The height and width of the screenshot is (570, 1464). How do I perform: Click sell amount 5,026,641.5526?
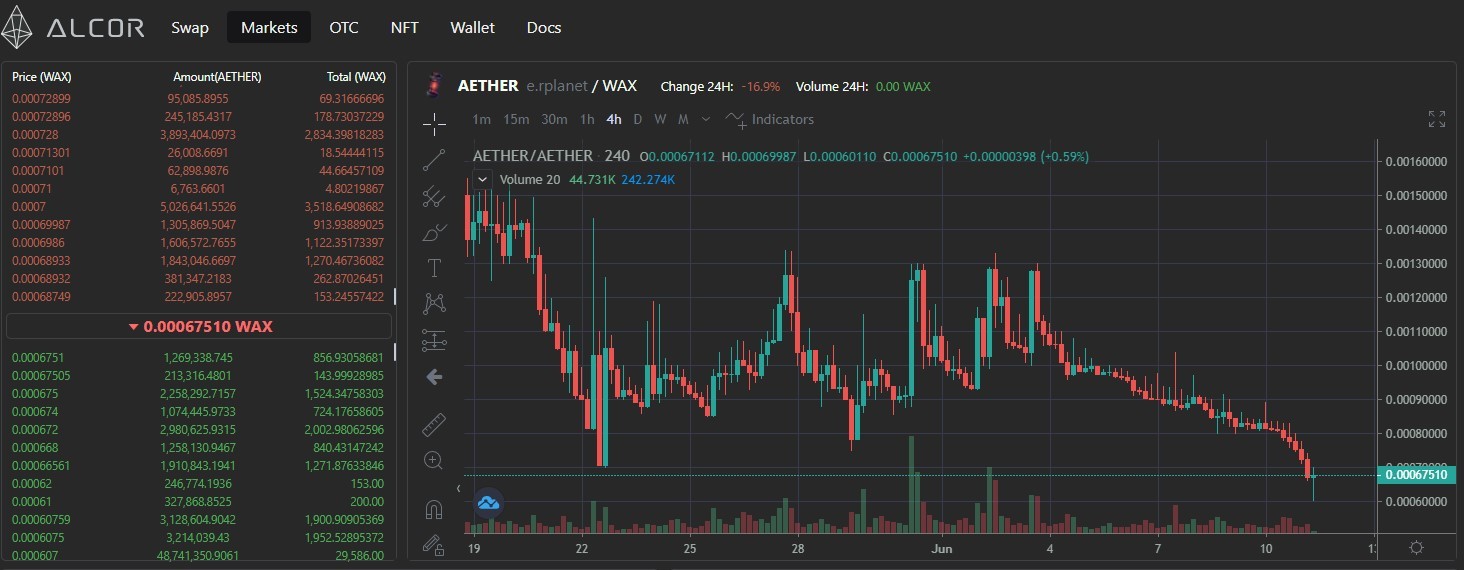[x=198, y=206]
